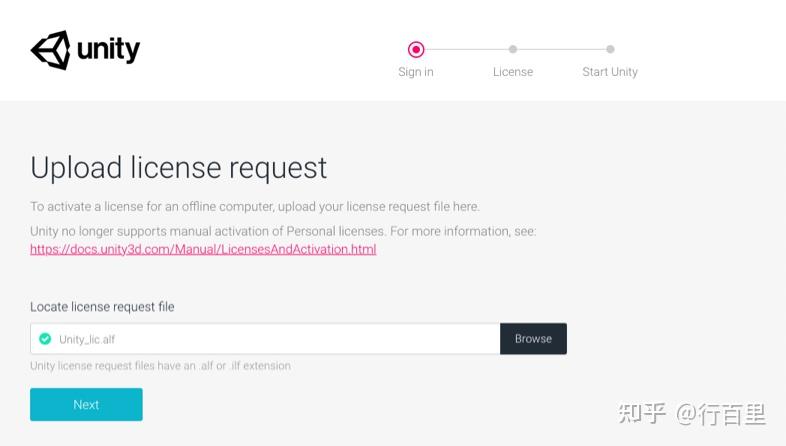786x446 pixels.
Task: Select the Start Unity step dot
Action: [x=610, y=49]
